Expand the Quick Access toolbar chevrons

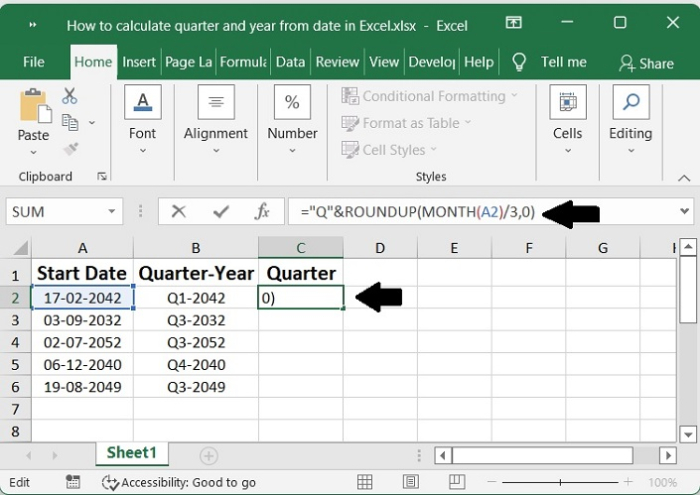33,25
